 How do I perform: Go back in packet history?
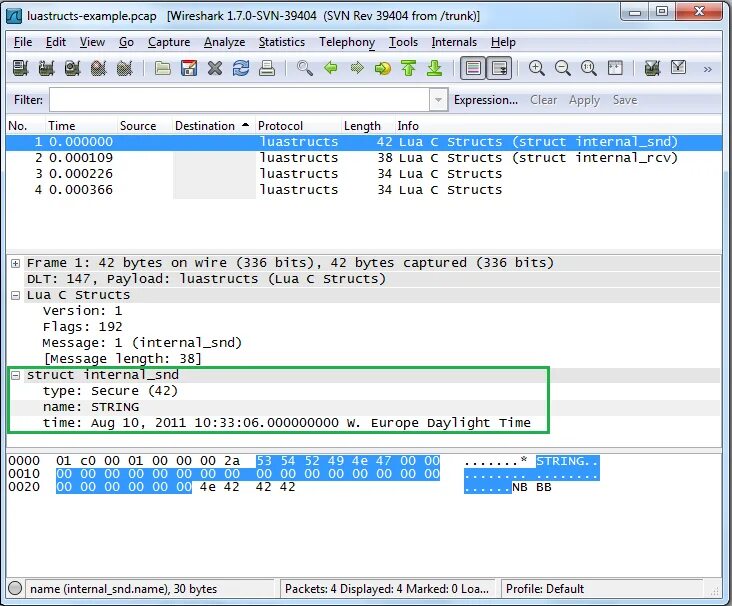point(331,68)
